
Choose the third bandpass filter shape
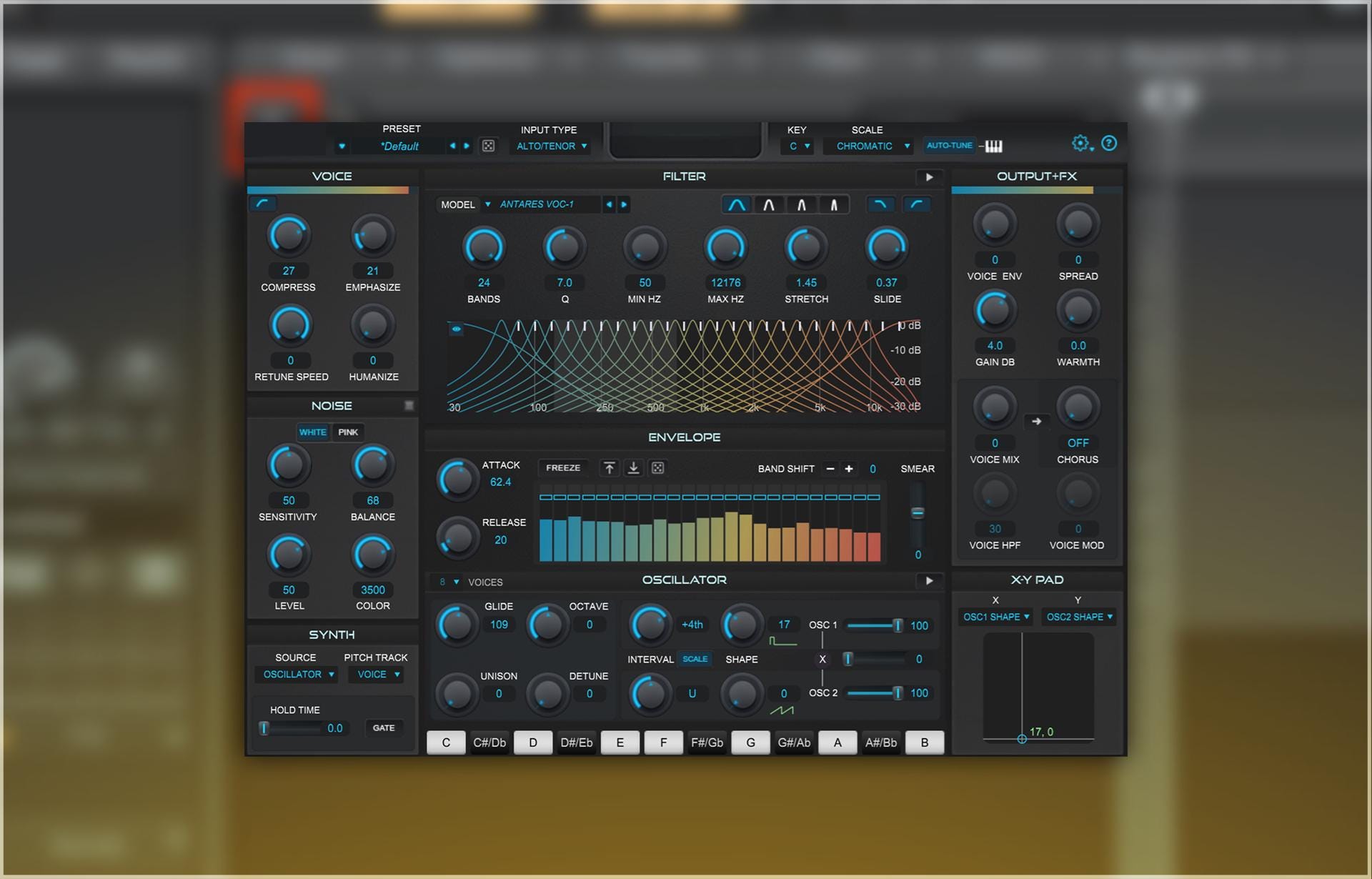click(x=802, y=205)
